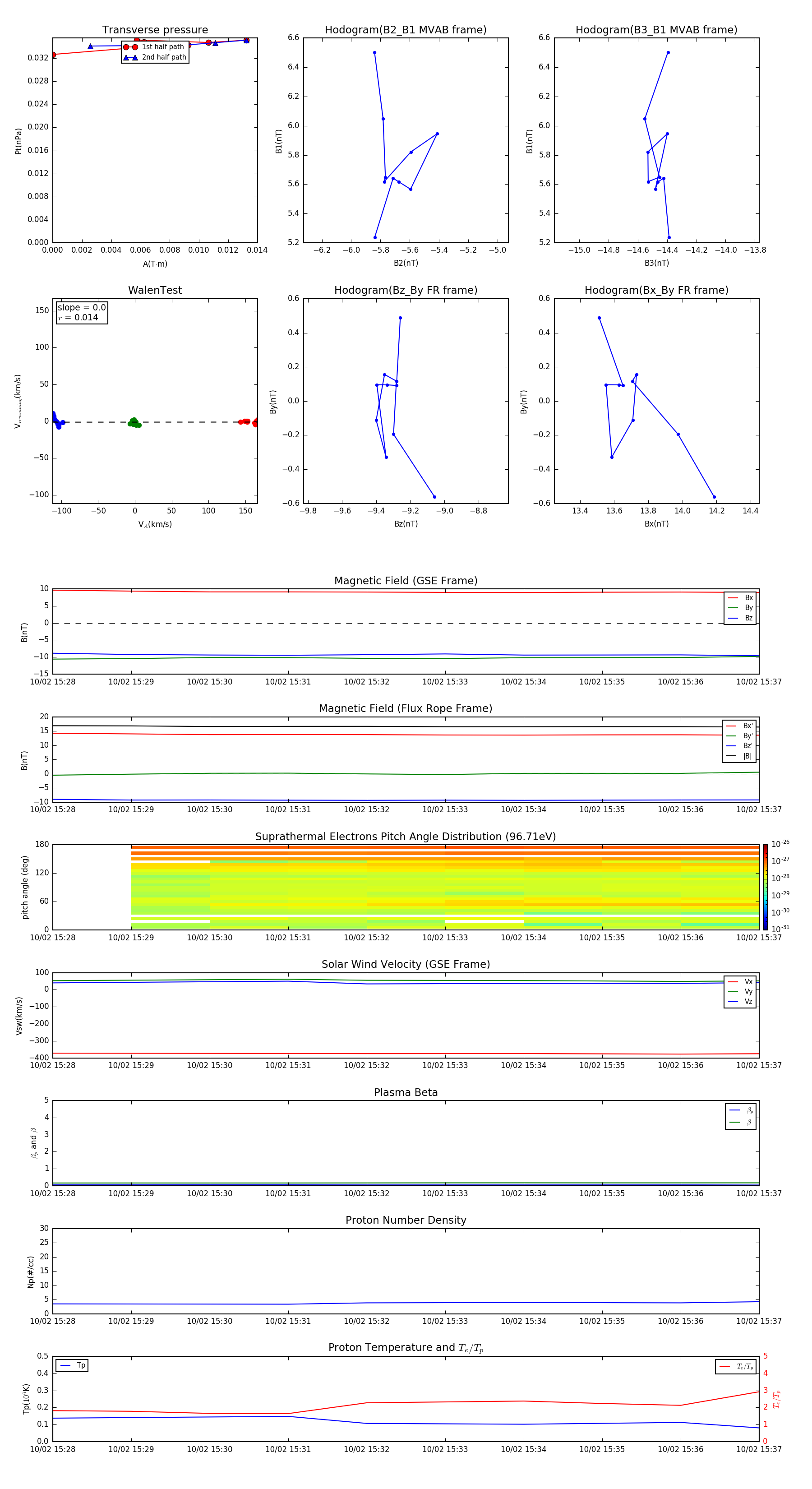Click the "VA(km/s)" x-axis label in WalenTest

(x=155, y=525)
